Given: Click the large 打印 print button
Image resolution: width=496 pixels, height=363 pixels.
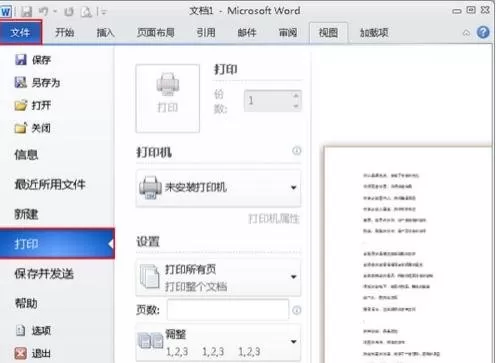Looking at the screenshot, I should tap(168, 98).
